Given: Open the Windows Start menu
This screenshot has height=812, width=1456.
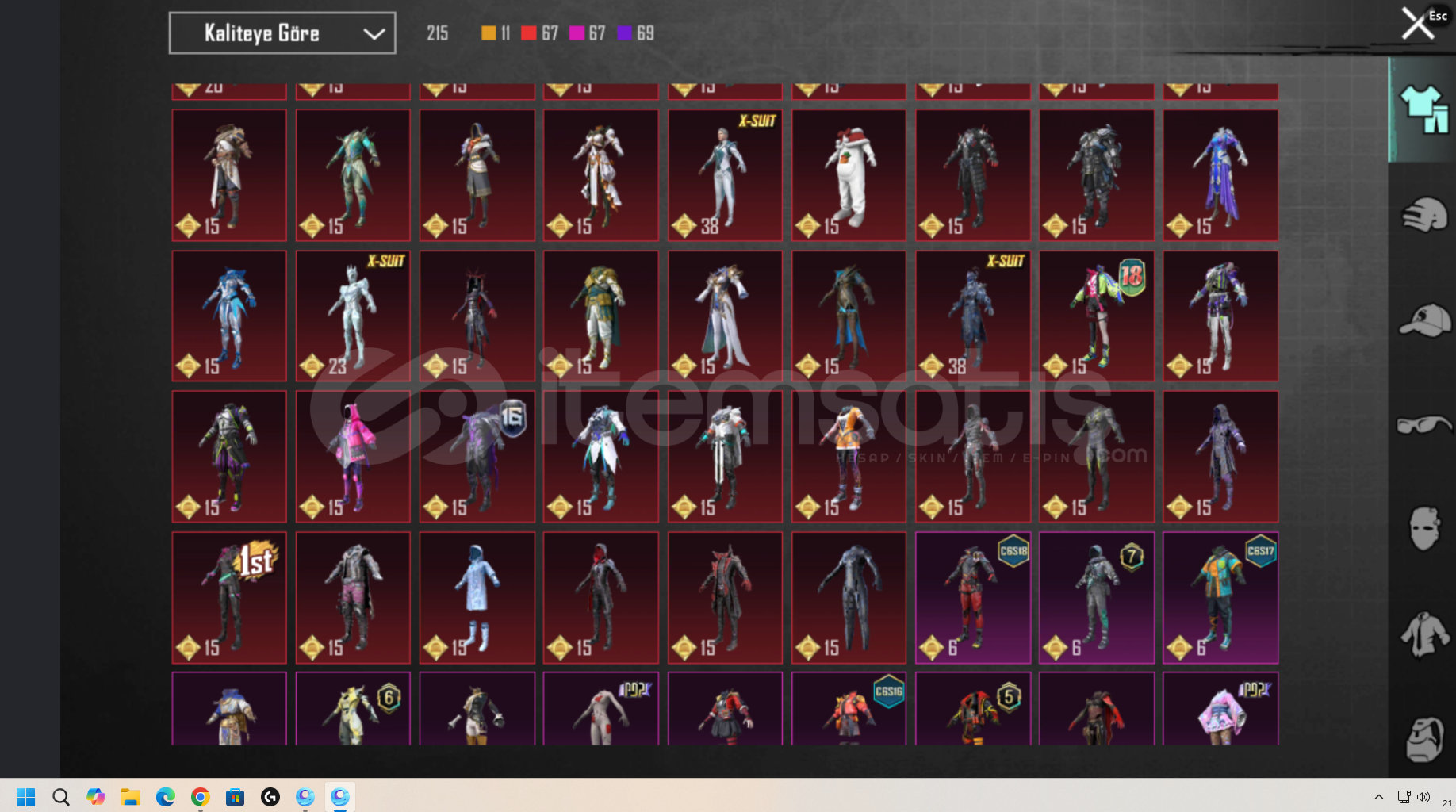Looking at the screenshot, I should coord(25,797).
